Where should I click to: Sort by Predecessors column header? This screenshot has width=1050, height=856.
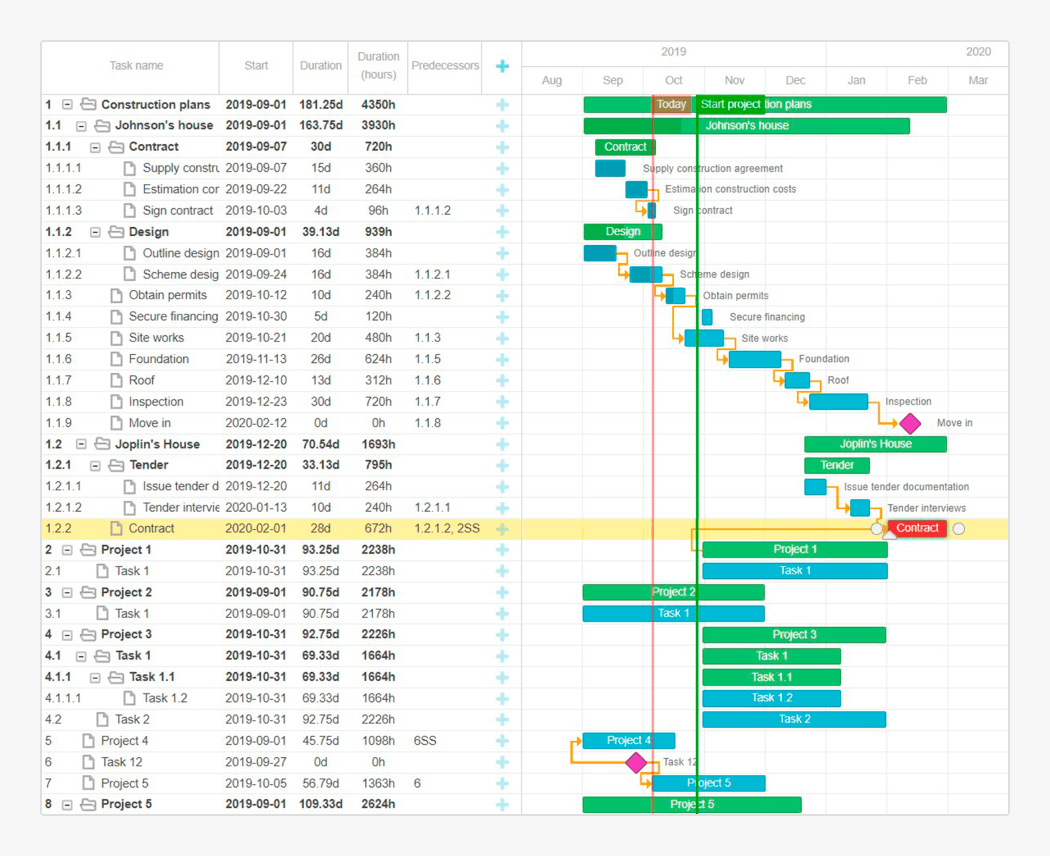point(445,66)
